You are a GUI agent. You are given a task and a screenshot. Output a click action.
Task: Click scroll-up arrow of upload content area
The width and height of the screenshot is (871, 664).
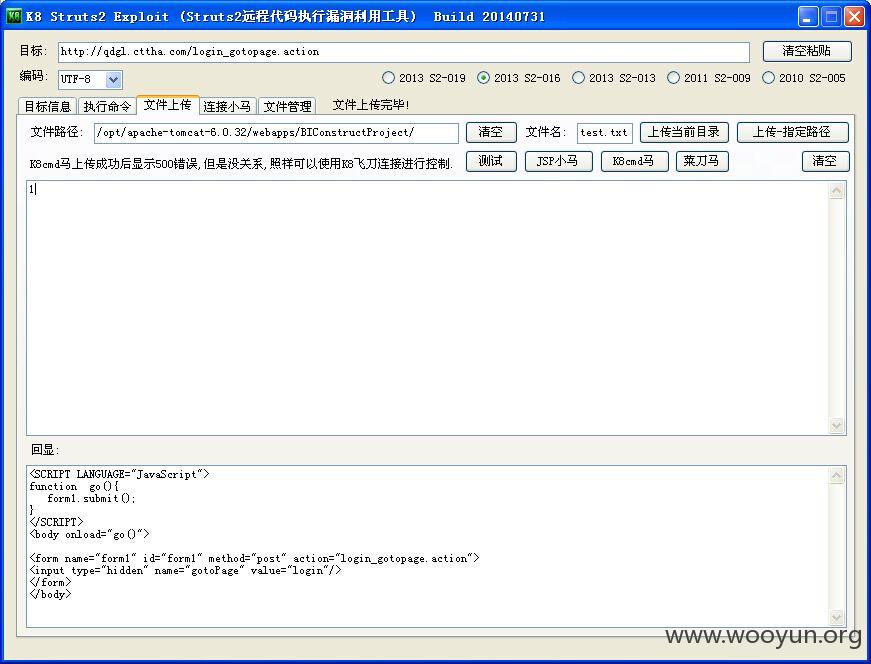coord(837,191)
